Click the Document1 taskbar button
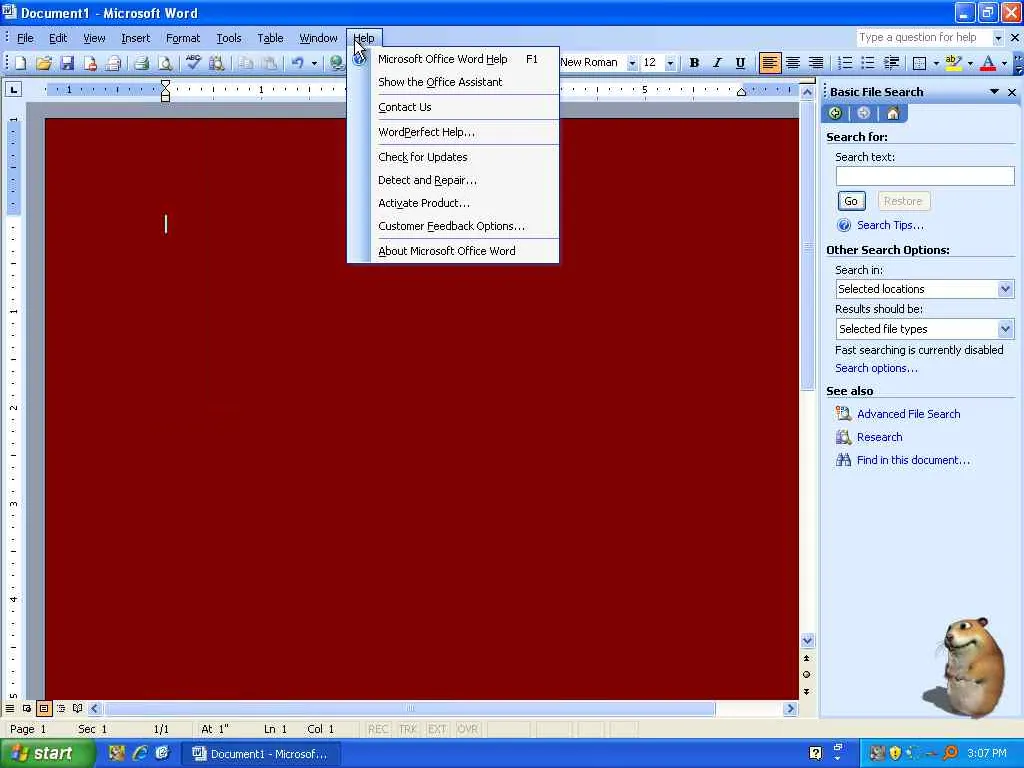Image resolution: width=1024 pixels, height=768 pixels. pyautogui.click(x=261, y=754)
